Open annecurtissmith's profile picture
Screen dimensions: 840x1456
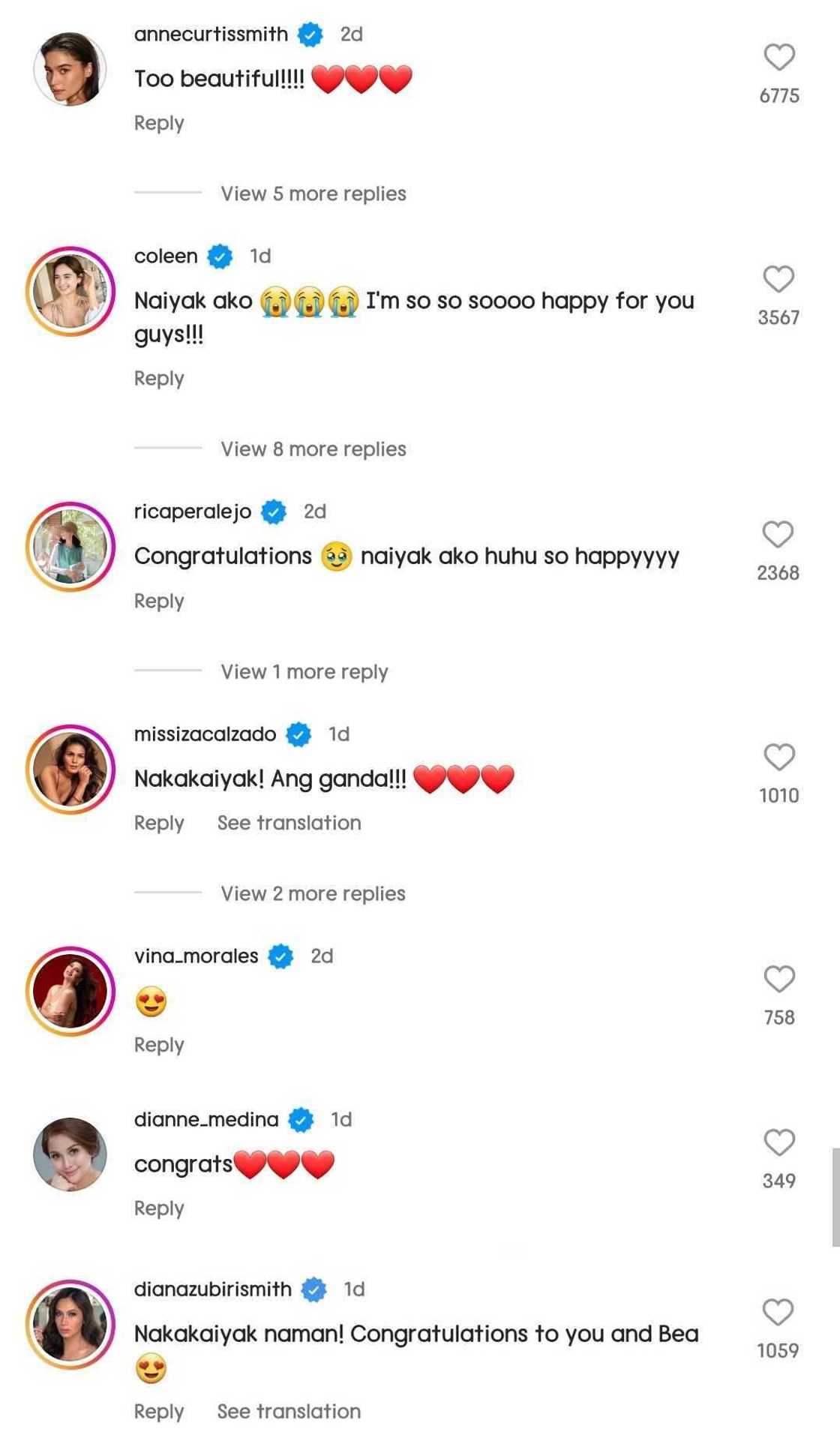click(x=70, y=69)
